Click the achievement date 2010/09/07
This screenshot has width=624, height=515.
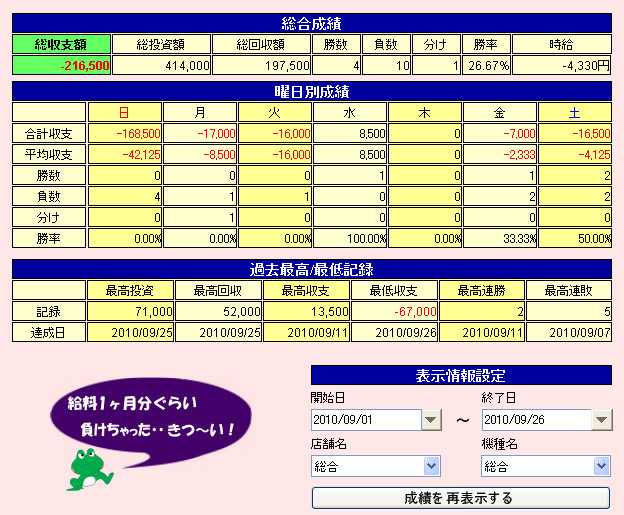pos(569,332)
